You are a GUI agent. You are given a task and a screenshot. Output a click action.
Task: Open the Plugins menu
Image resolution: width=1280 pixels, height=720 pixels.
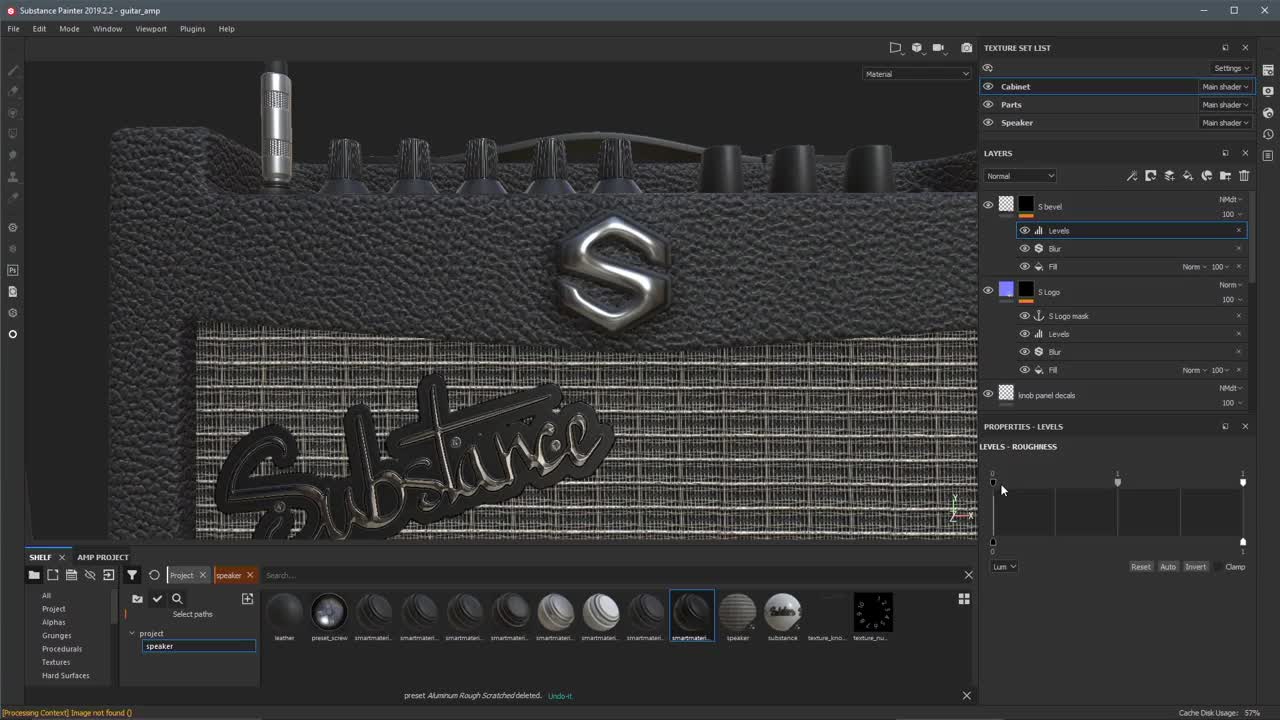192,29
